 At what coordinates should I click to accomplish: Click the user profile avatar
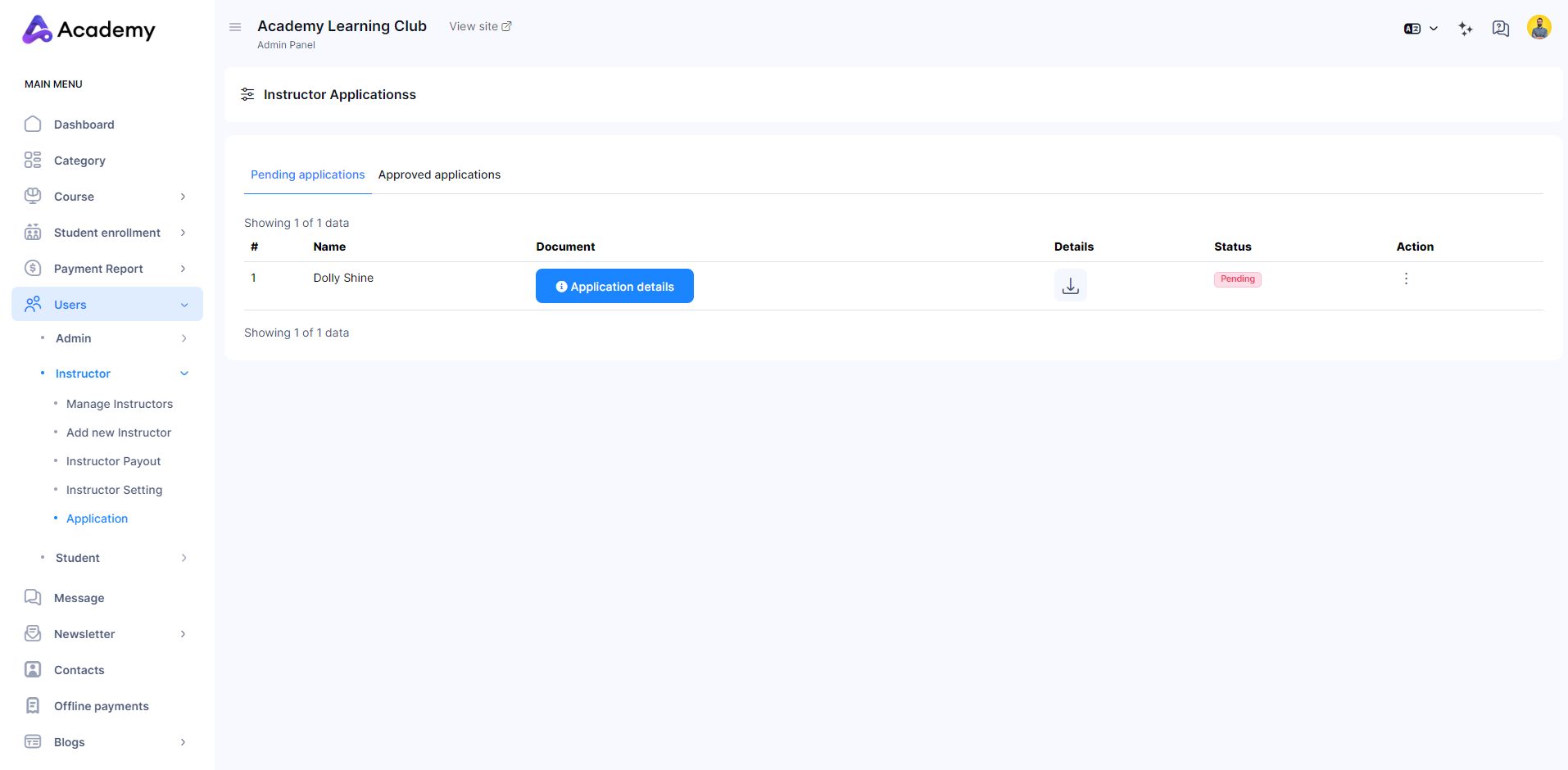[1539, 28]
